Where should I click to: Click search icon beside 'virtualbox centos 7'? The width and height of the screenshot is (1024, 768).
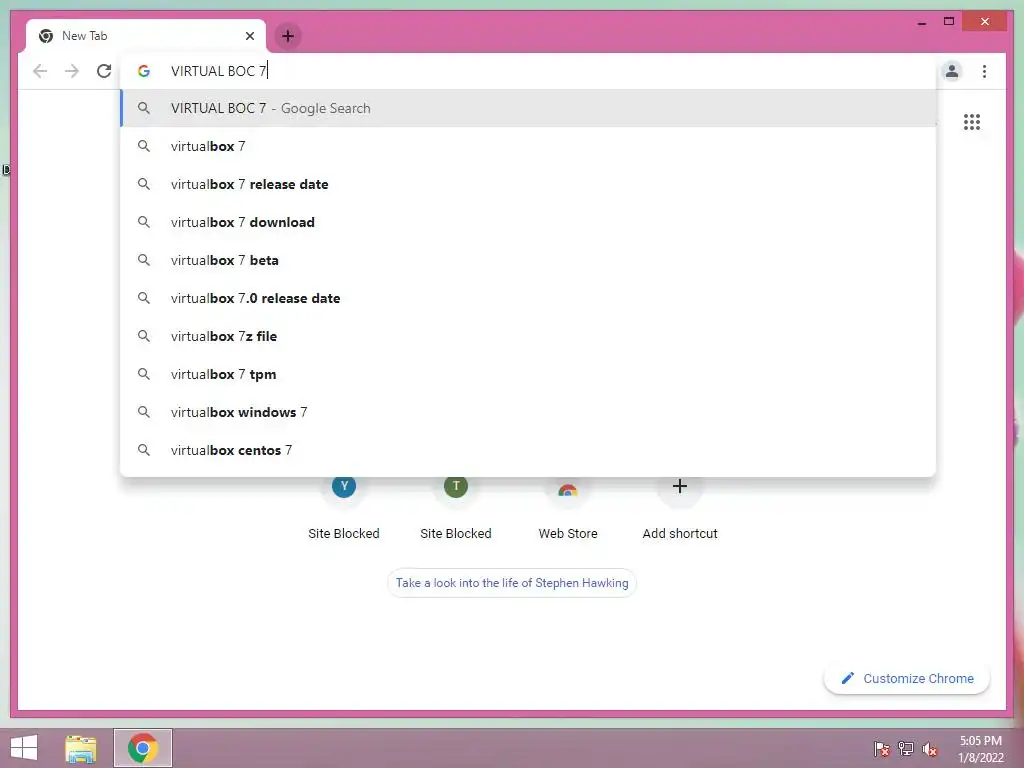(x=144, y=450)
